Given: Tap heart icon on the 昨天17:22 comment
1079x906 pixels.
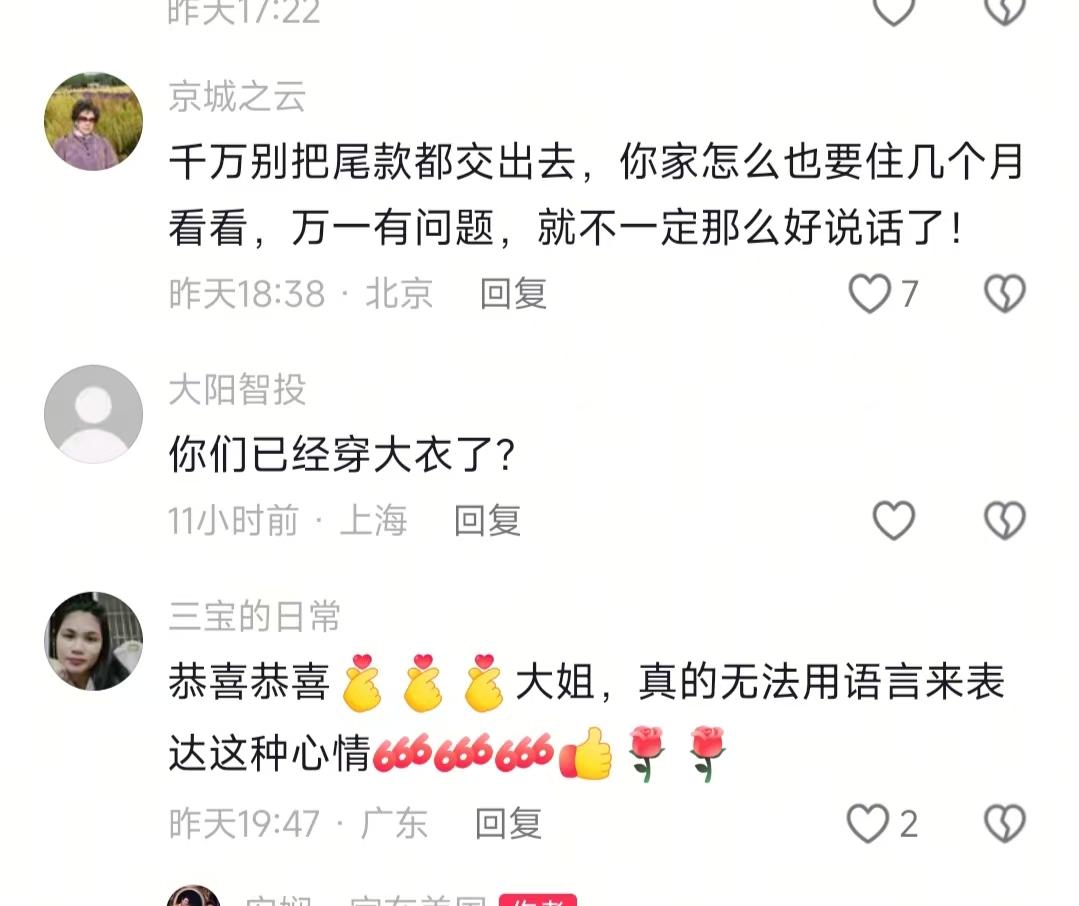Looking at the screenshot, I should [x=893, y=10].
